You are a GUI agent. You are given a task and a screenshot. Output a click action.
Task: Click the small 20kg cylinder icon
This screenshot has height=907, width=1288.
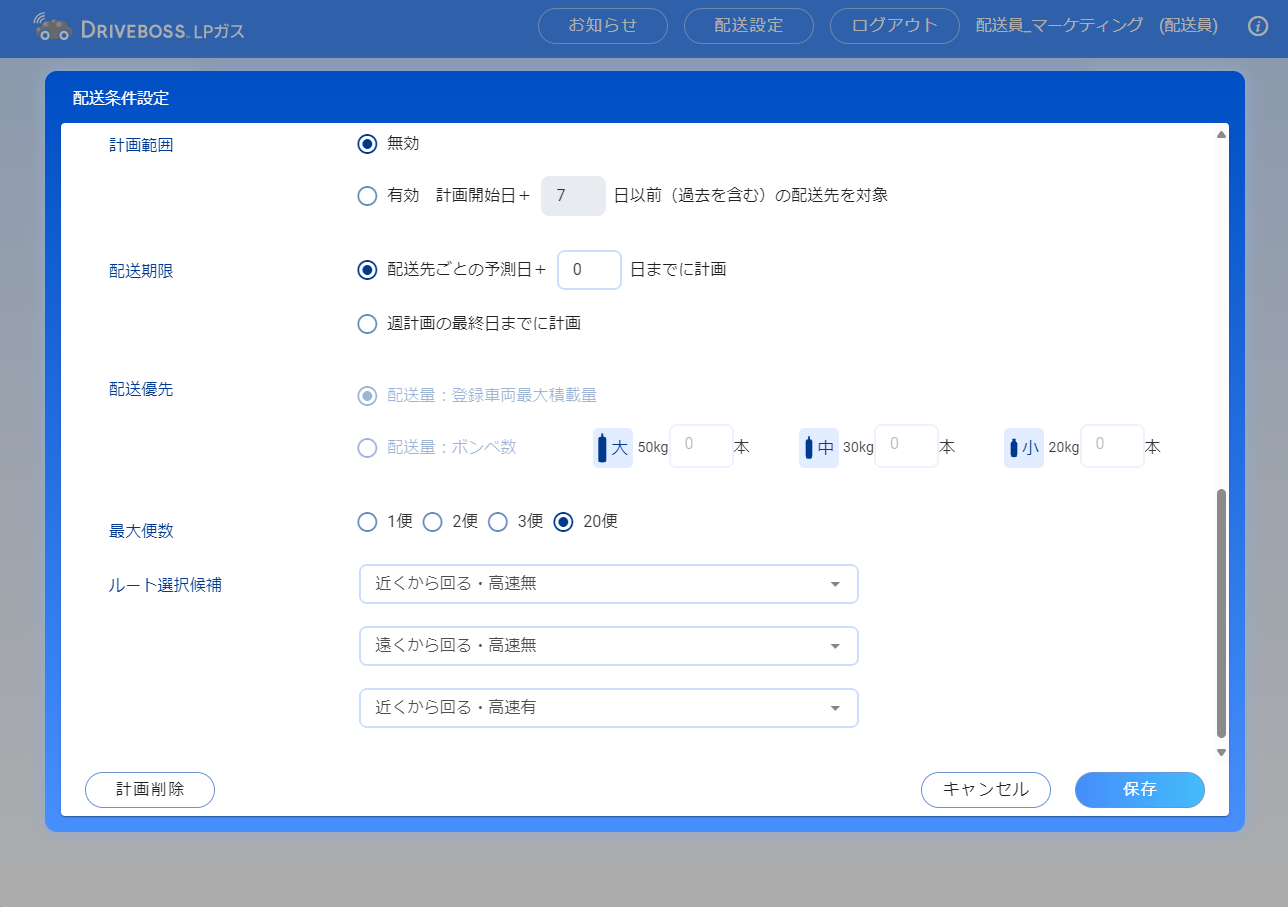coord(1024,448)
